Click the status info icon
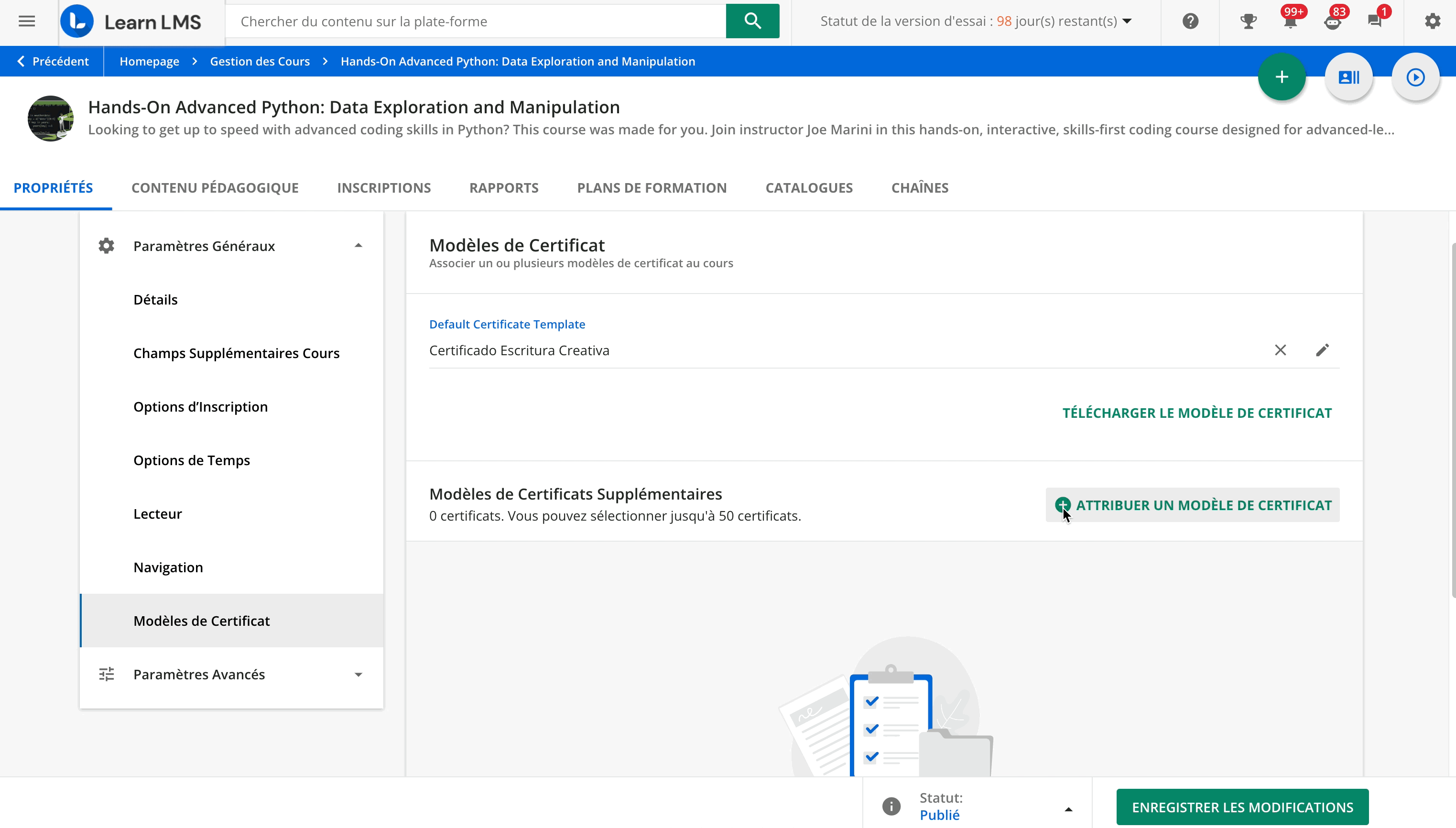The height and width of the screenshot is (828, 1456). click(891, 806)
